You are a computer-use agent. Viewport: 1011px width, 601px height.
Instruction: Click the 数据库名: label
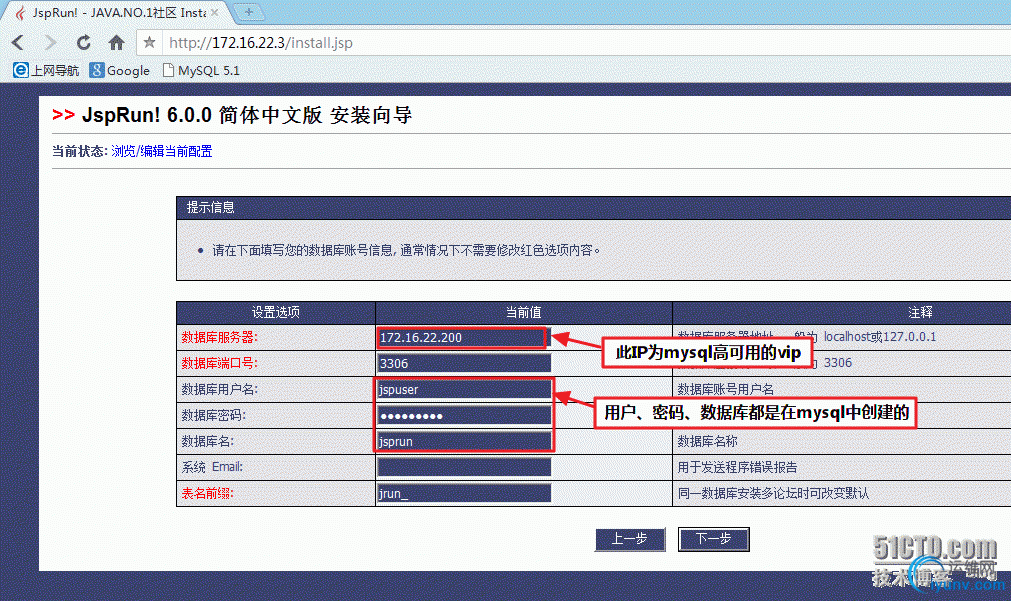pyautogui.click(x=208, y=441)
